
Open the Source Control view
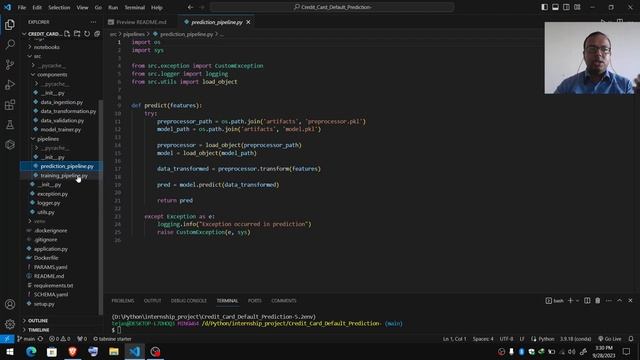click(x=10, y=64)
